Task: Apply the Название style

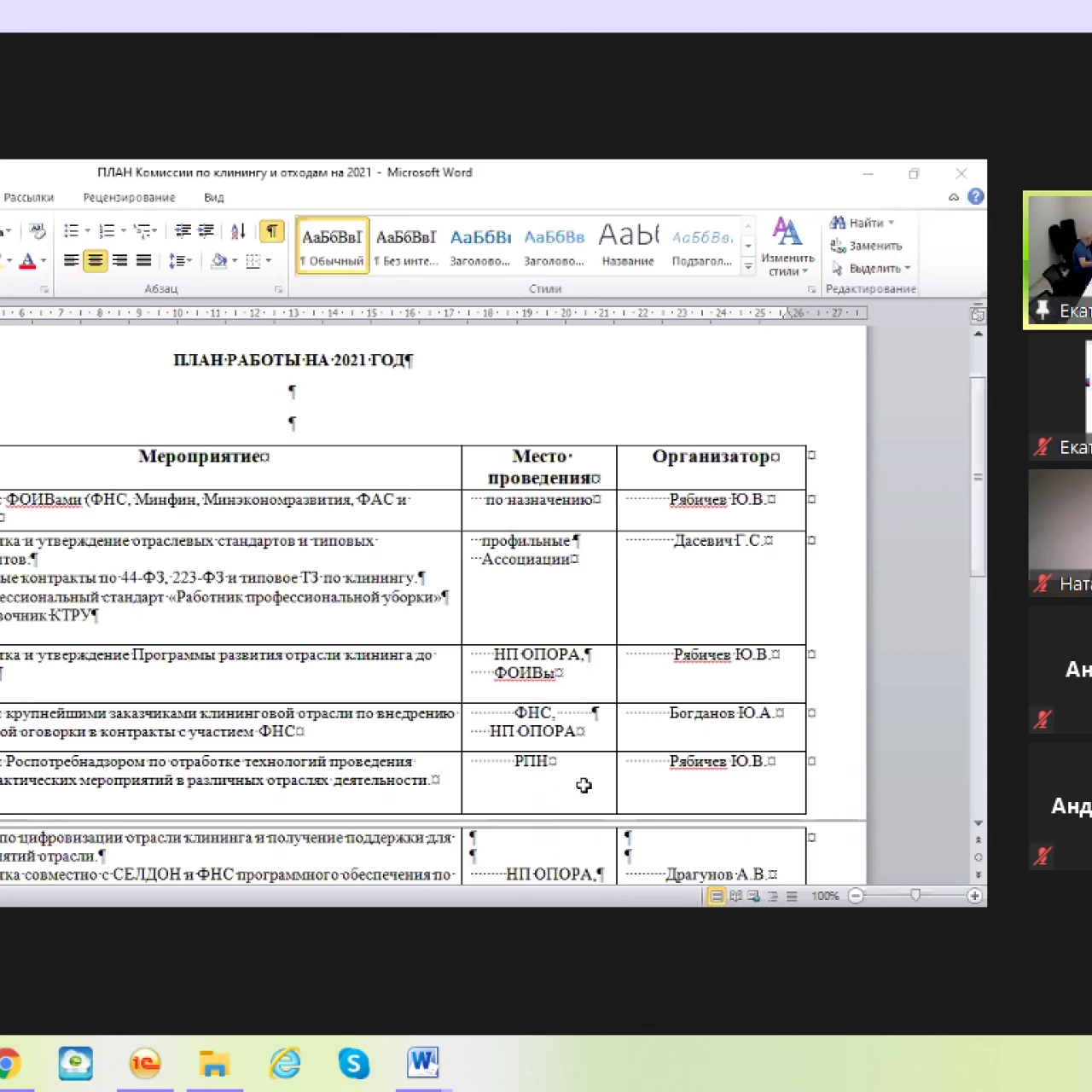Action: (628, 246)
